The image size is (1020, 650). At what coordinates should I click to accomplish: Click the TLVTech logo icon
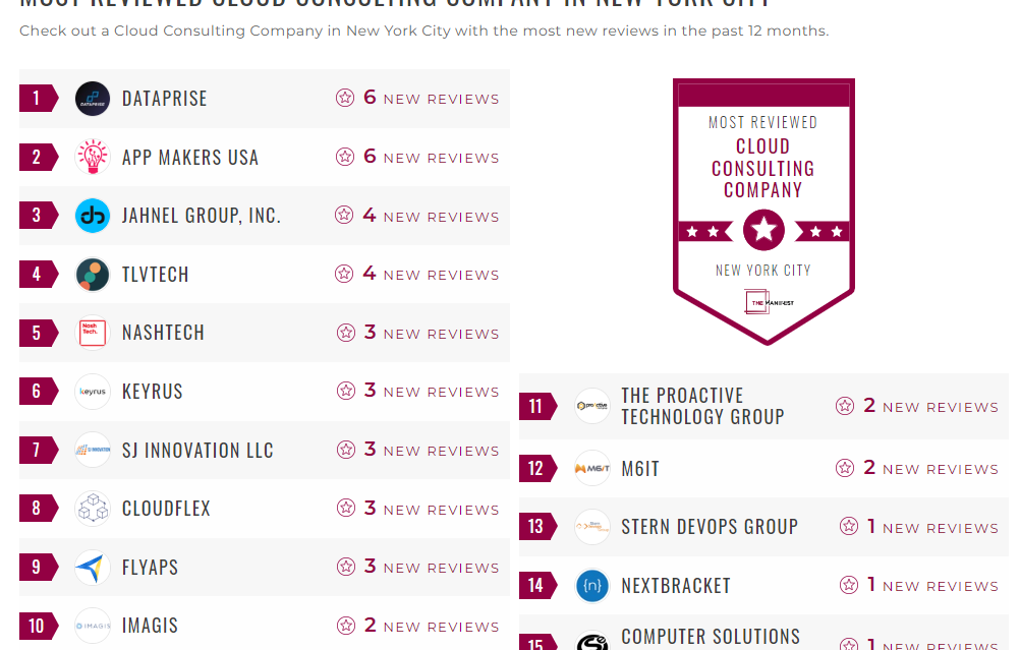coord(92,274)
